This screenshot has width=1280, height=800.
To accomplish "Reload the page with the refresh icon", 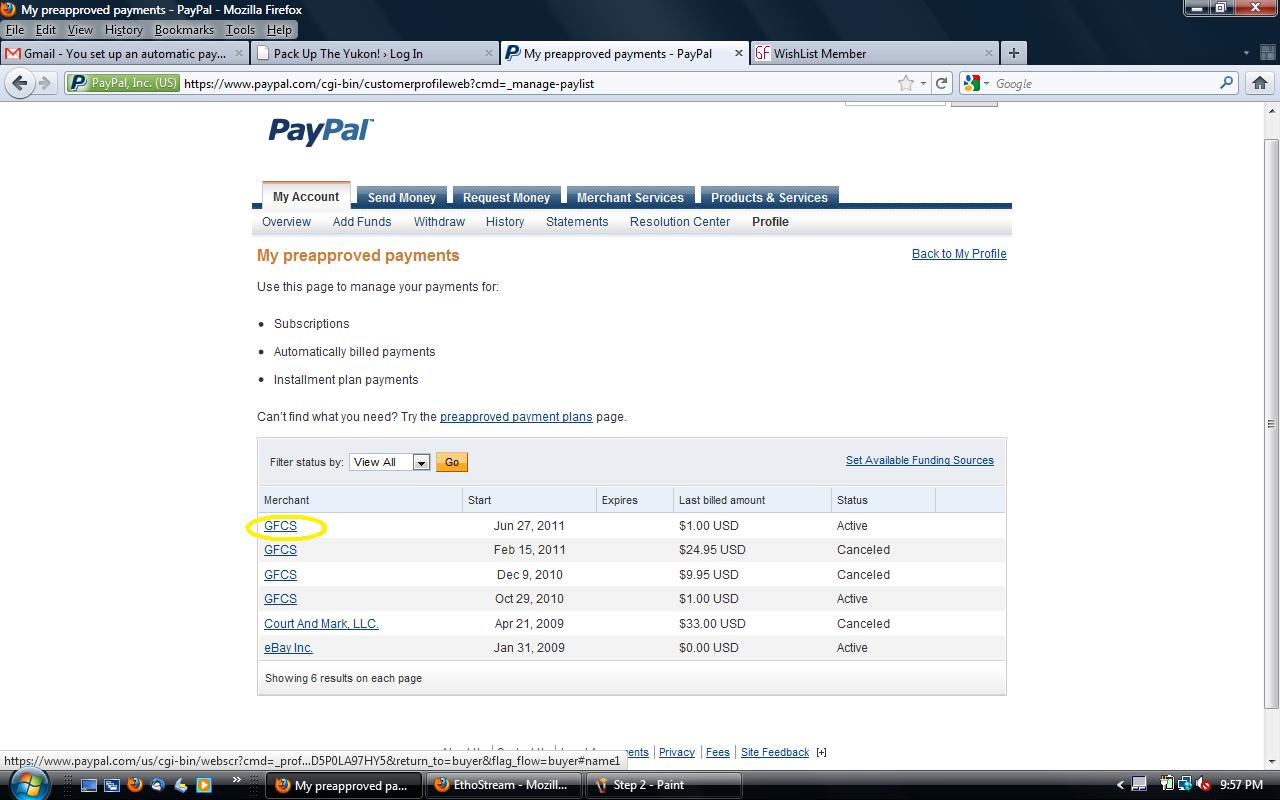I will [941, 83].
